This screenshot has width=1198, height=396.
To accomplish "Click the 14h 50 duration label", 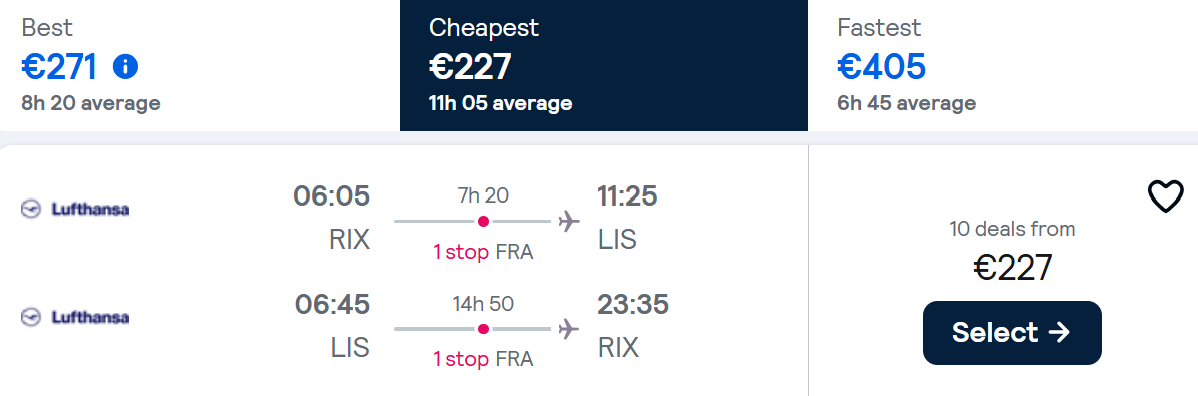I will 483,303.
